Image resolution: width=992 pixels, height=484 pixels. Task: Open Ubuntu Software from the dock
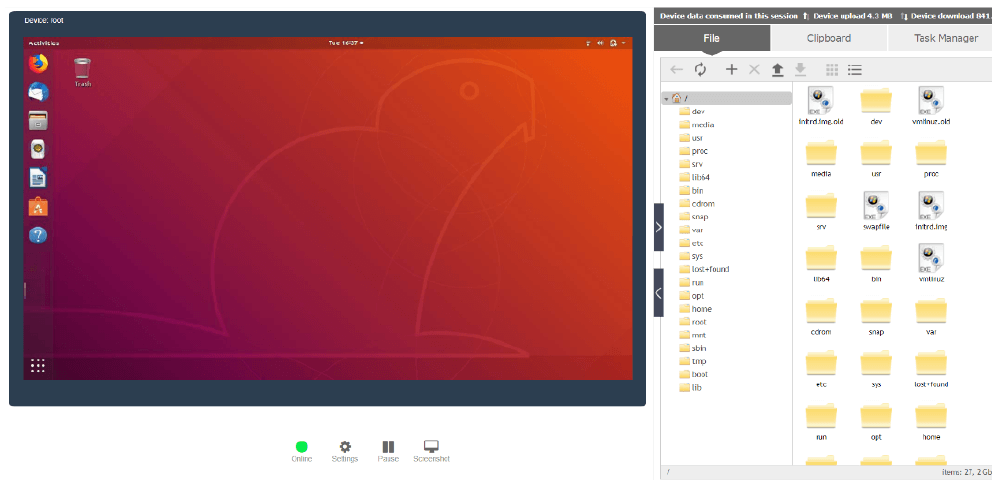pos(38,206)
